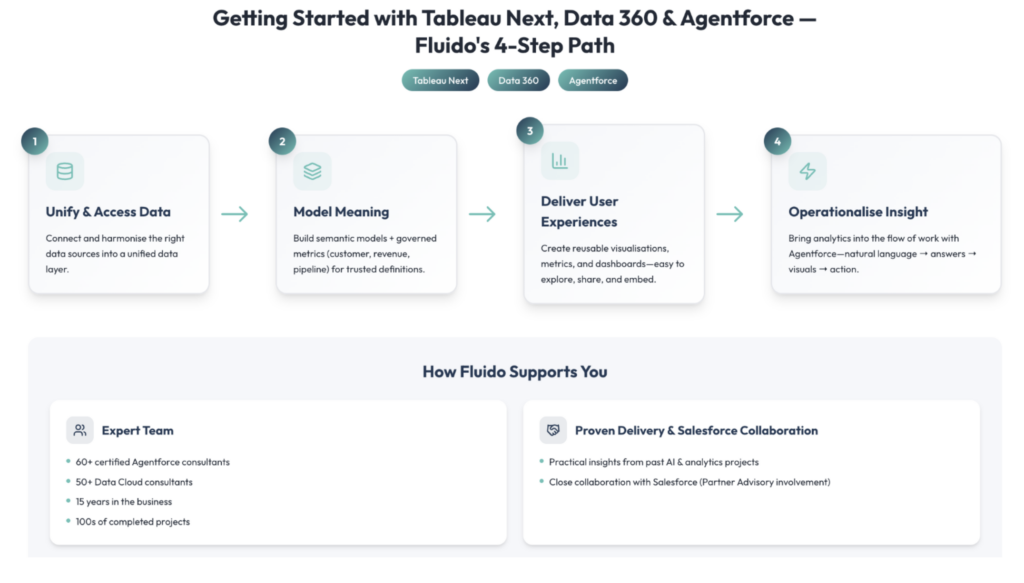Click the arrow between steps 1 and 2

[235, 214]
